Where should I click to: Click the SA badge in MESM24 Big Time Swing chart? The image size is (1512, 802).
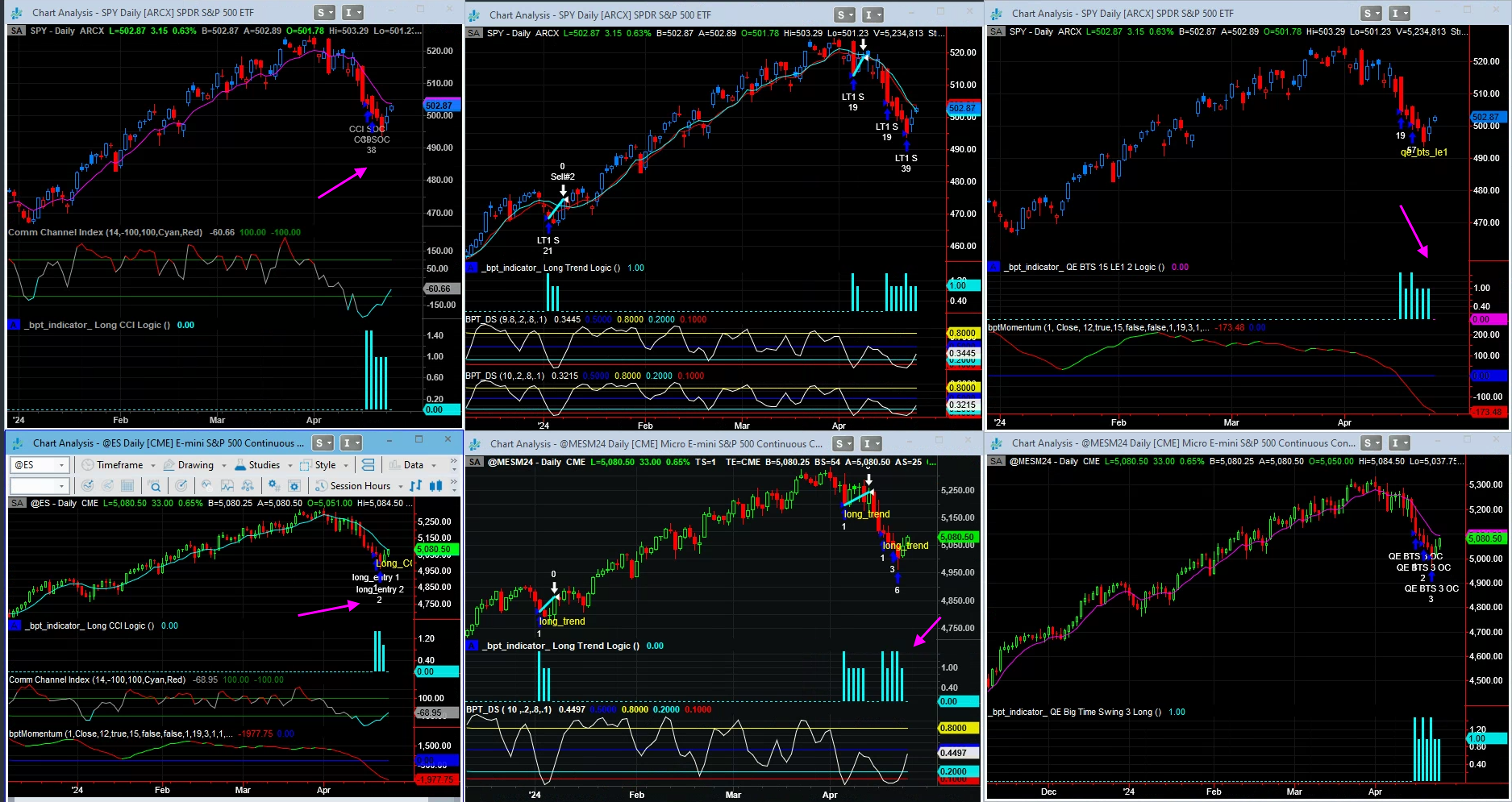tap(996, 461)
